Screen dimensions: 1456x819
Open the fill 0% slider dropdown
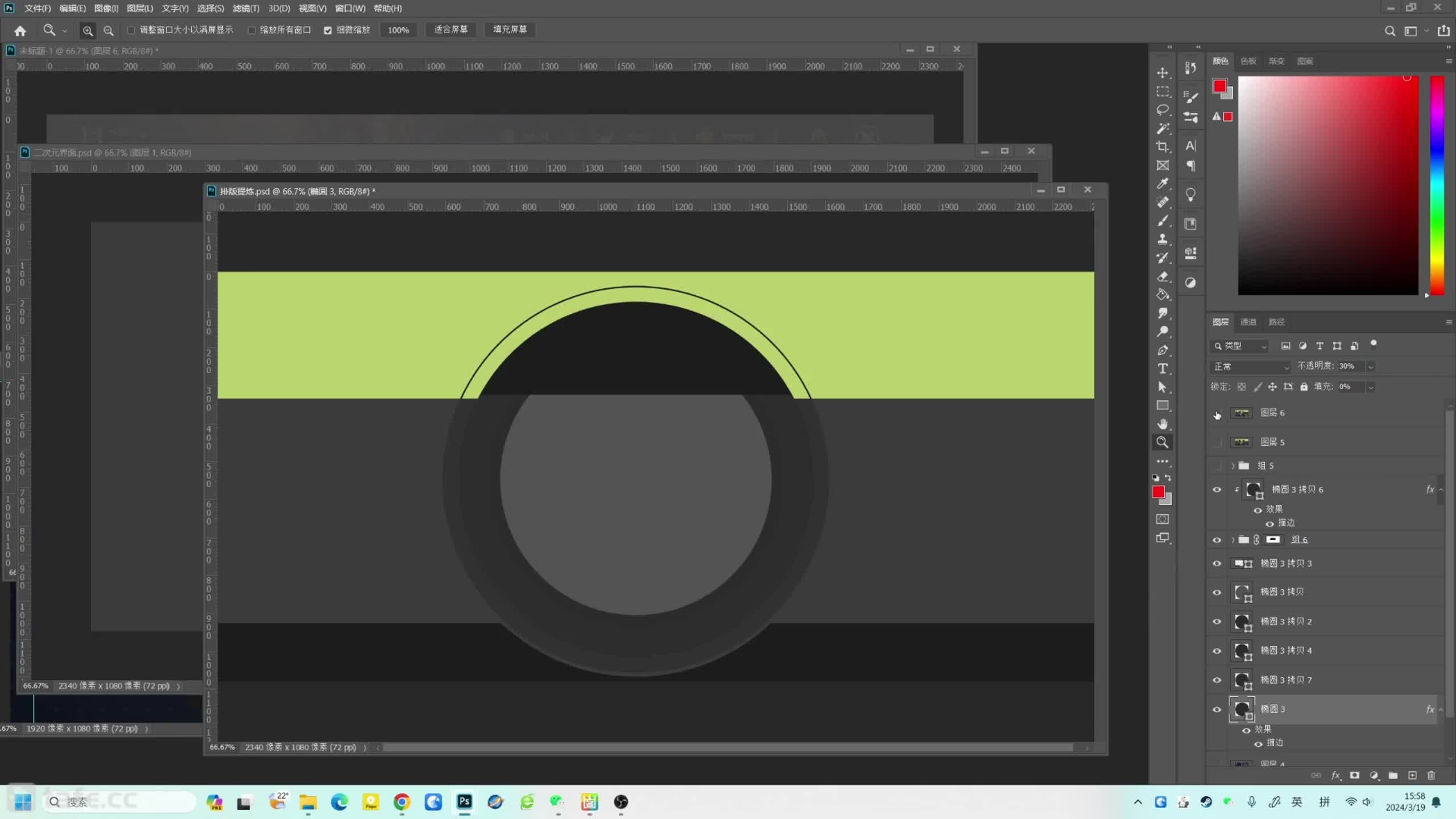[1371, 387]
